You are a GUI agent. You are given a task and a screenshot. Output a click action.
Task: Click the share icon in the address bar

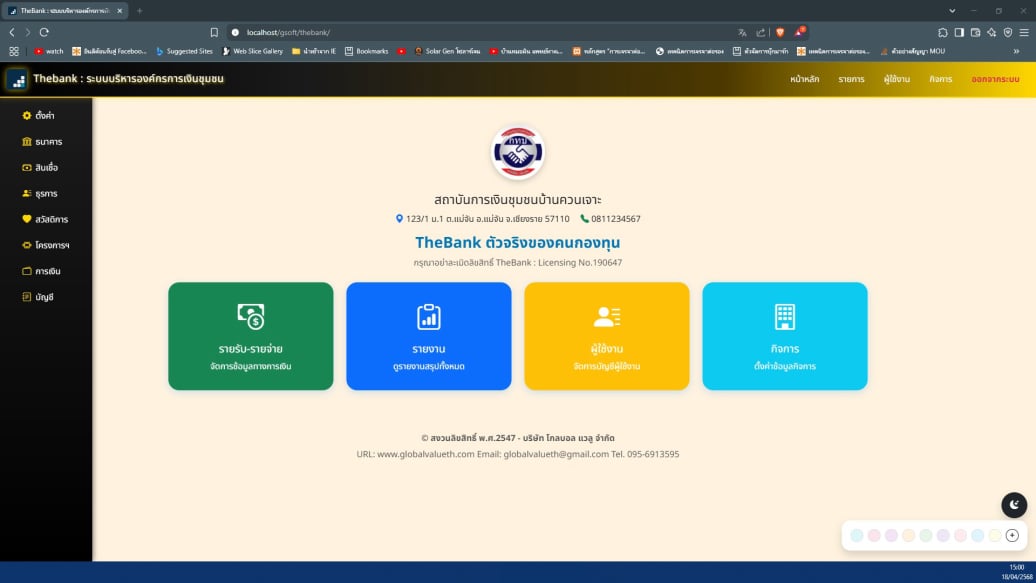click(x=760, y=32)
